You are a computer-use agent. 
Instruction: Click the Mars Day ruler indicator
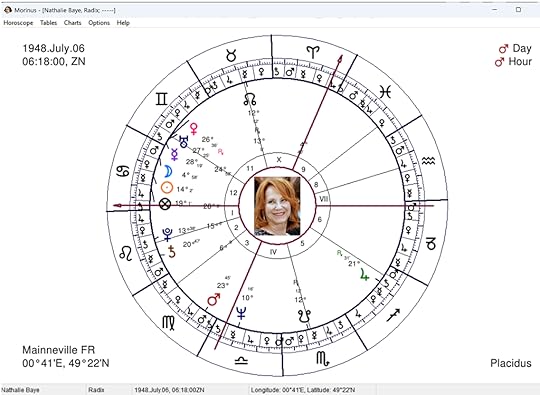(515, 48)
